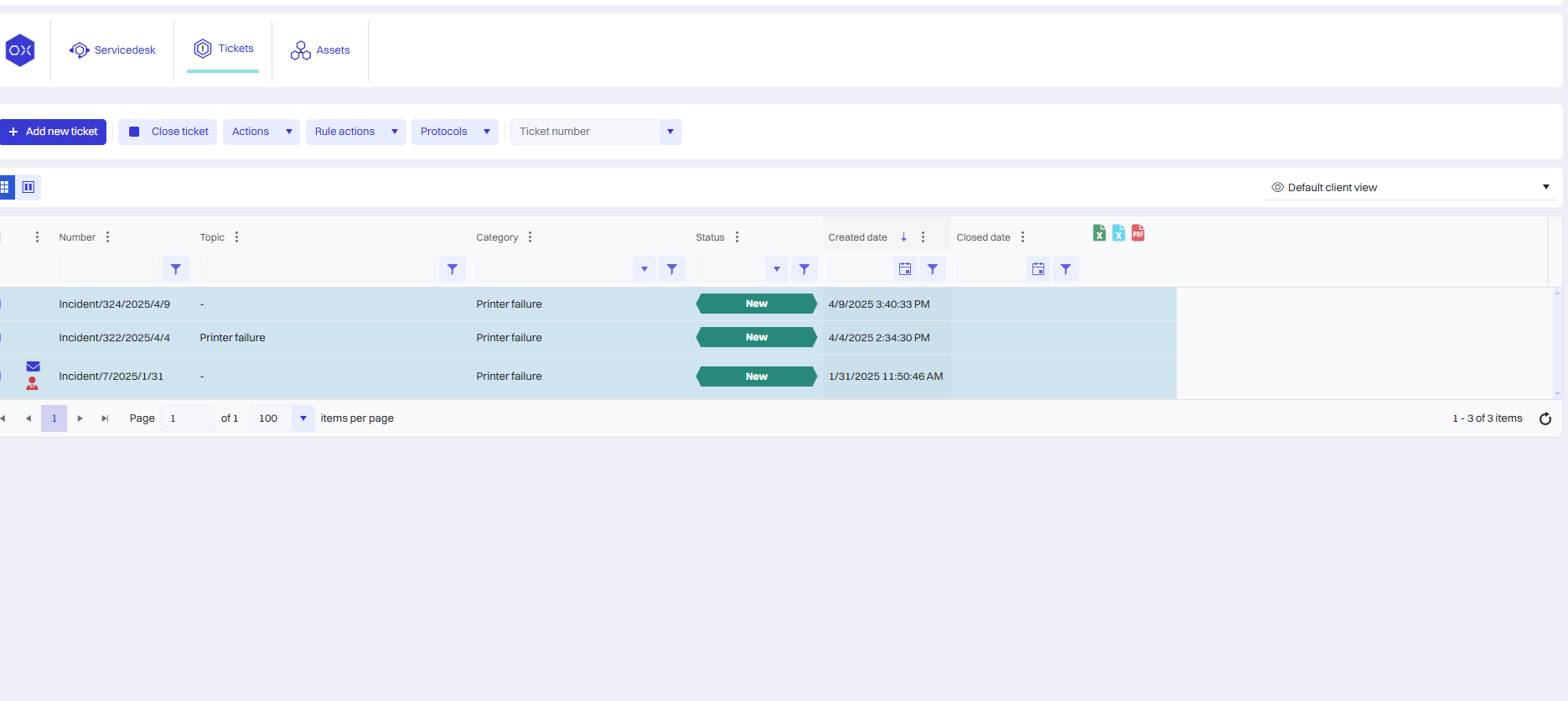Click the mail icon on Incident/7 row
Viewport: 1568px width, 701px height.
click(x=33, y=366)
